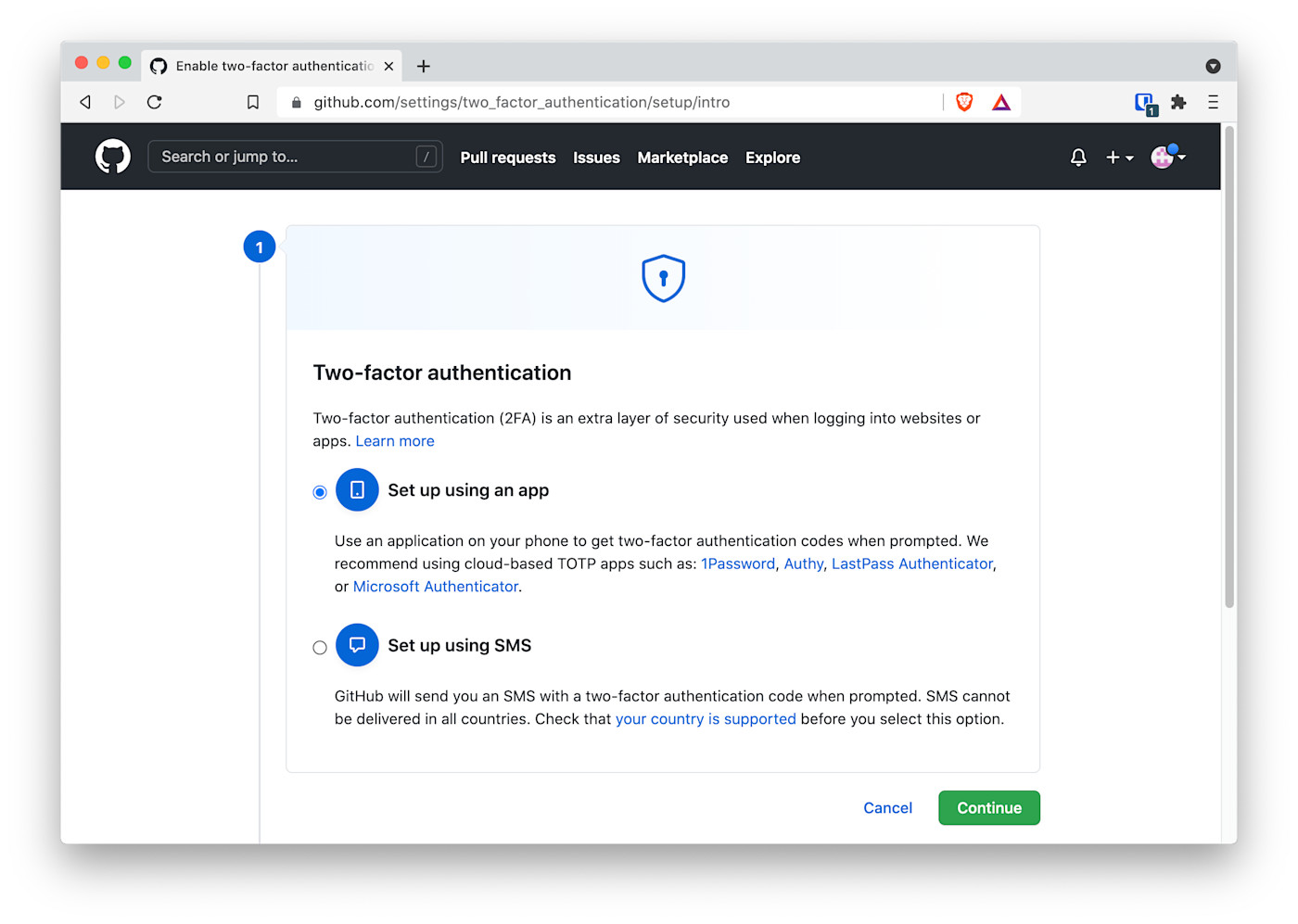Click the step 1 circle indicator
The image size is (1298, 924).
click(x=260, y=247)
